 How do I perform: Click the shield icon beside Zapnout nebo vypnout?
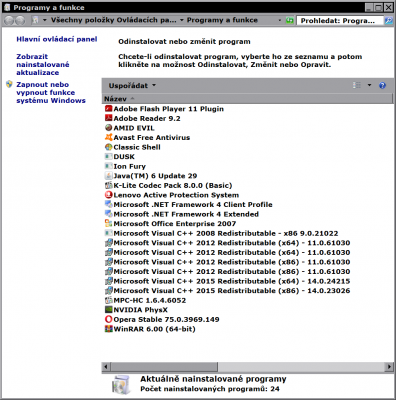9,84
